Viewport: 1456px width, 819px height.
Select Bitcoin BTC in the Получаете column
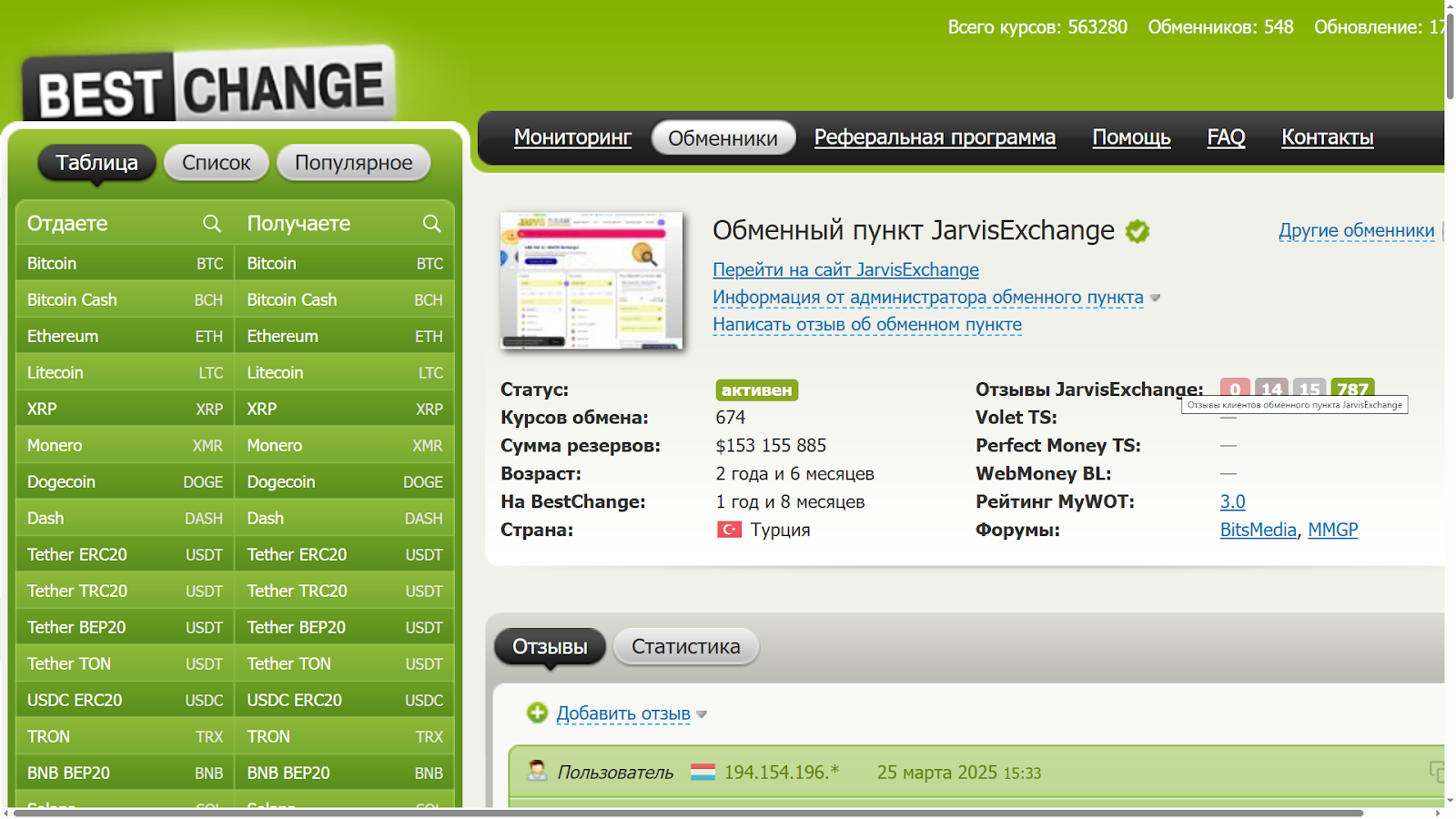345,263
